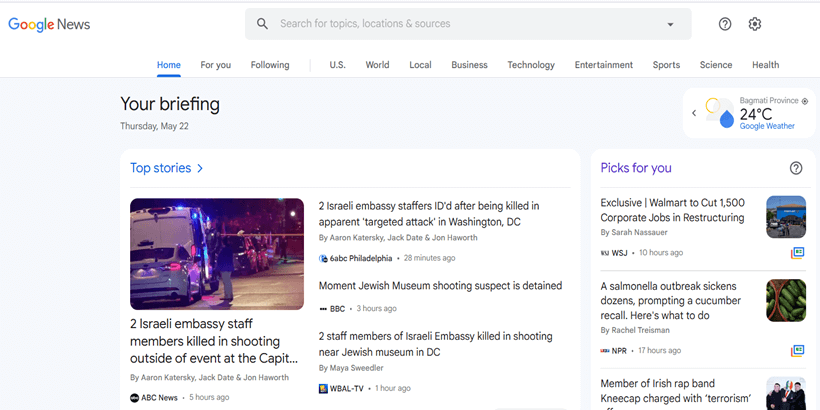Open the Help icon in header

point(725,24)
